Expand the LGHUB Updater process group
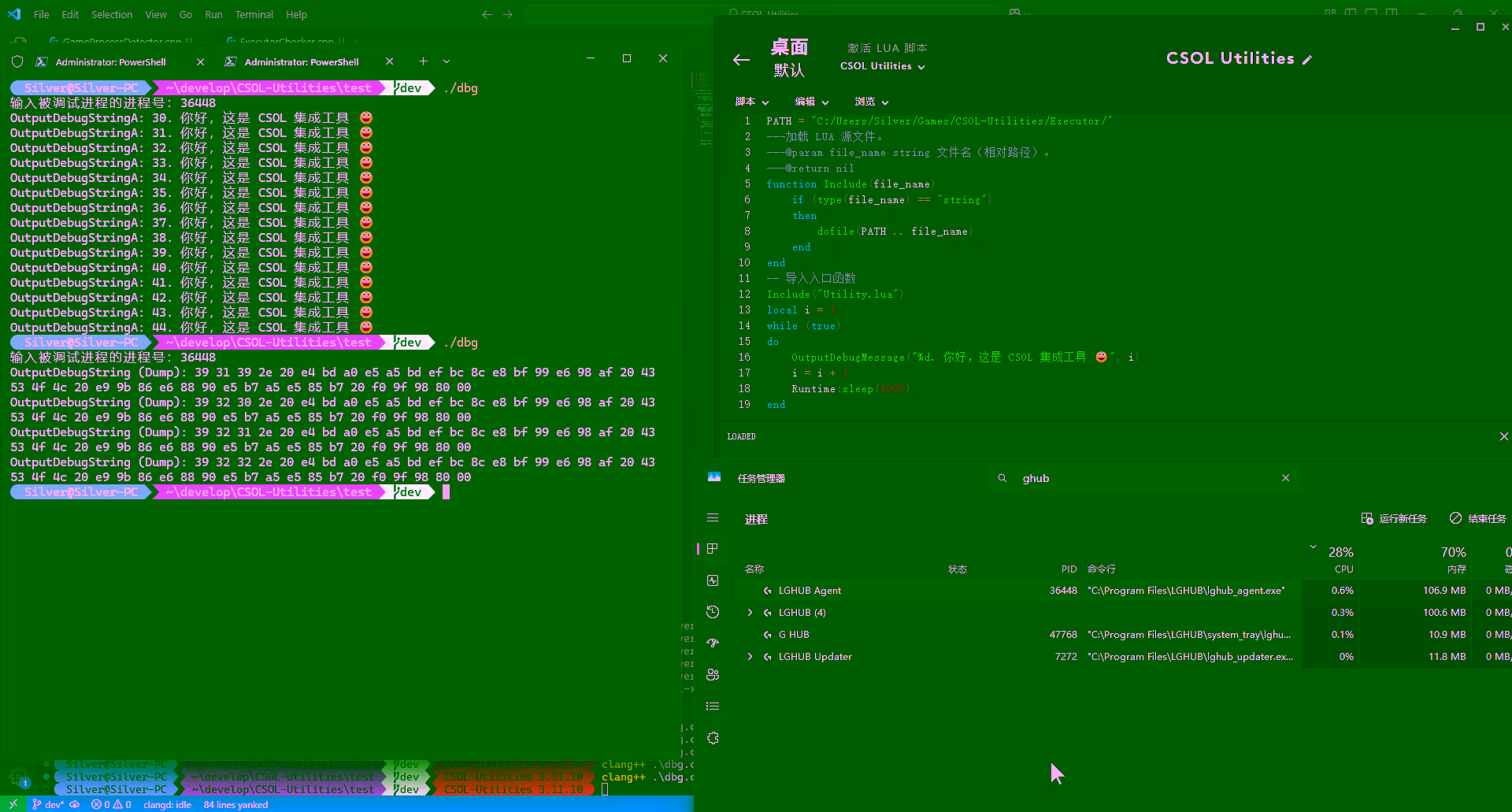 [750, 657]
